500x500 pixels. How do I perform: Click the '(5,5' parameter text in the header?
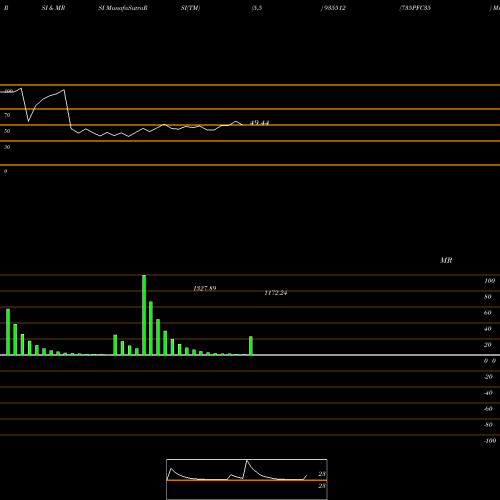[x=256, y=8]
